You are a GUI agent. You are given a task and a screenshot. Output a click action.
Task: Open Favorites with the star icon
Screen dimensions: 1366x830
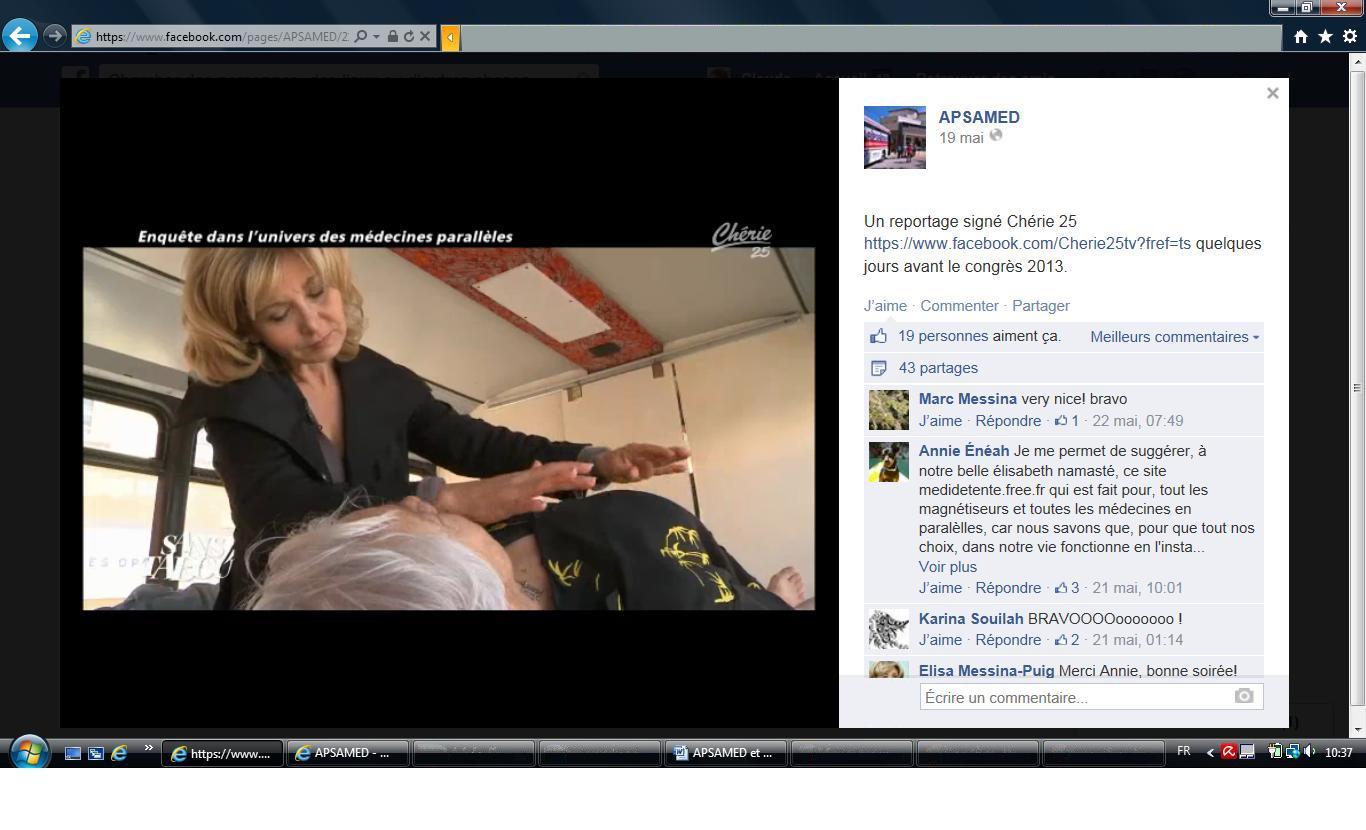point(1325,37)
